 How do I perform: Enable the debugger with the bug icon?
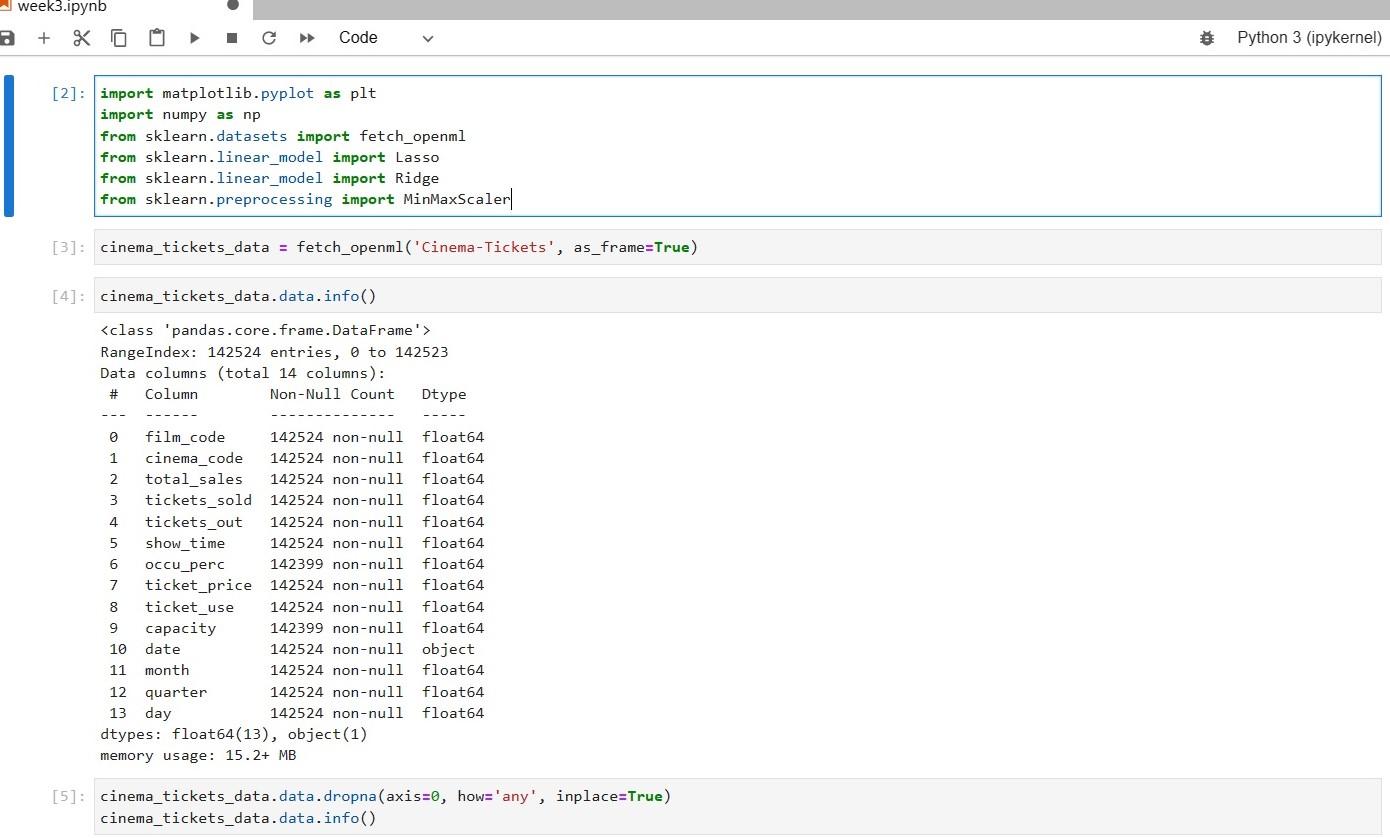point(1207,38)
